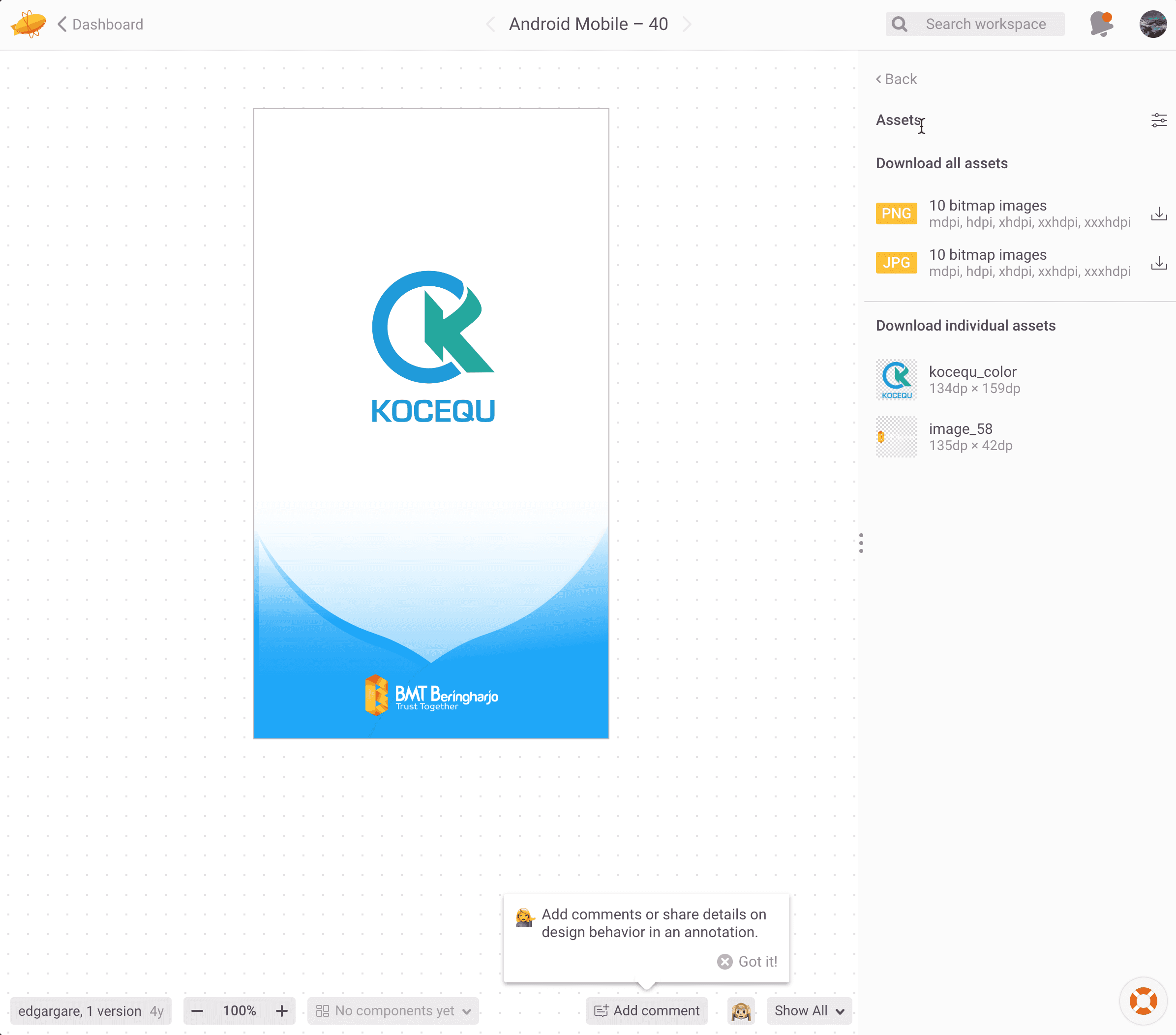Image resolution: width=1176 pixels, height=1035 pixels.
Task: Click 135dp × 42dp dimension text
Action: [970, 445]
